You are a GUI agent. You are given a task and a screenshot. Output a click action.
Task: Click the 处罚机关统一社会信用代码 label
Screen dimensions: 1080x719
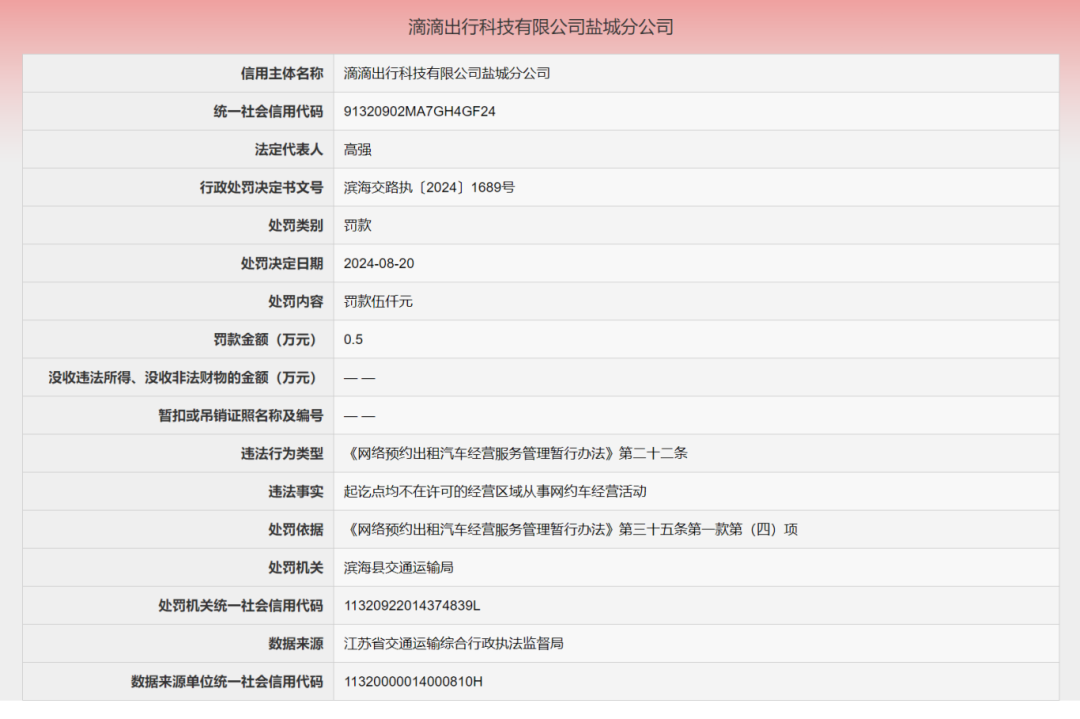240,605
